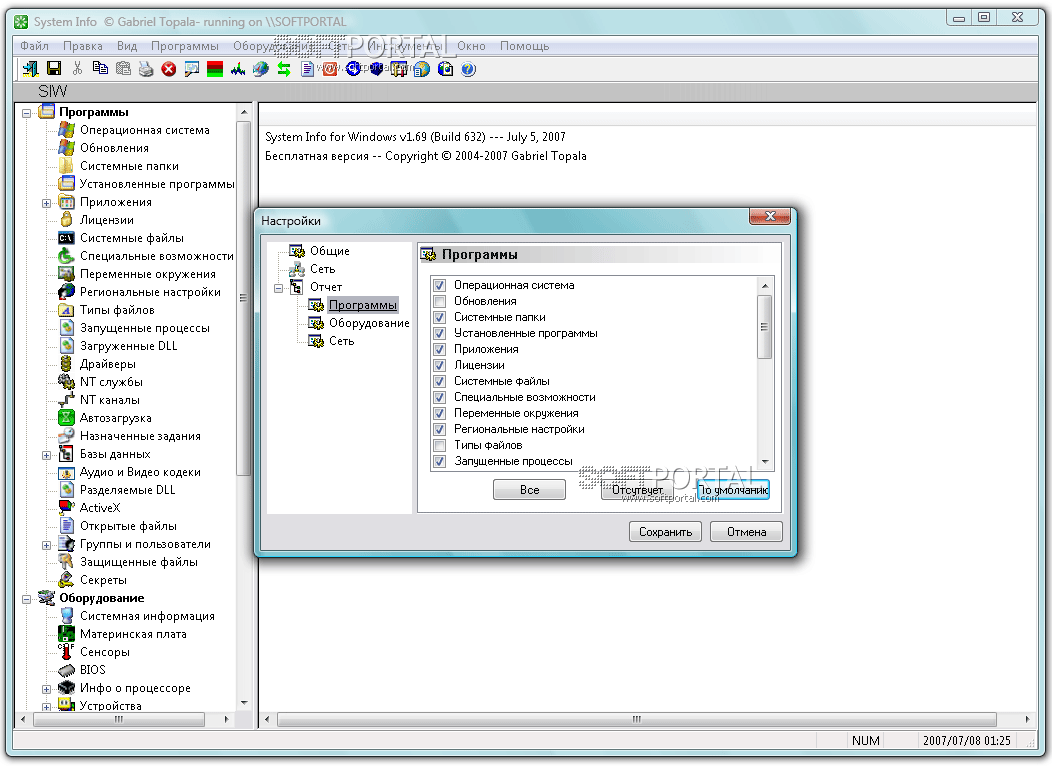The height and width of the screenshot is (766, 1052).
Task: Click checkbox list vertical scrollbar thumb
Action: 764,327
